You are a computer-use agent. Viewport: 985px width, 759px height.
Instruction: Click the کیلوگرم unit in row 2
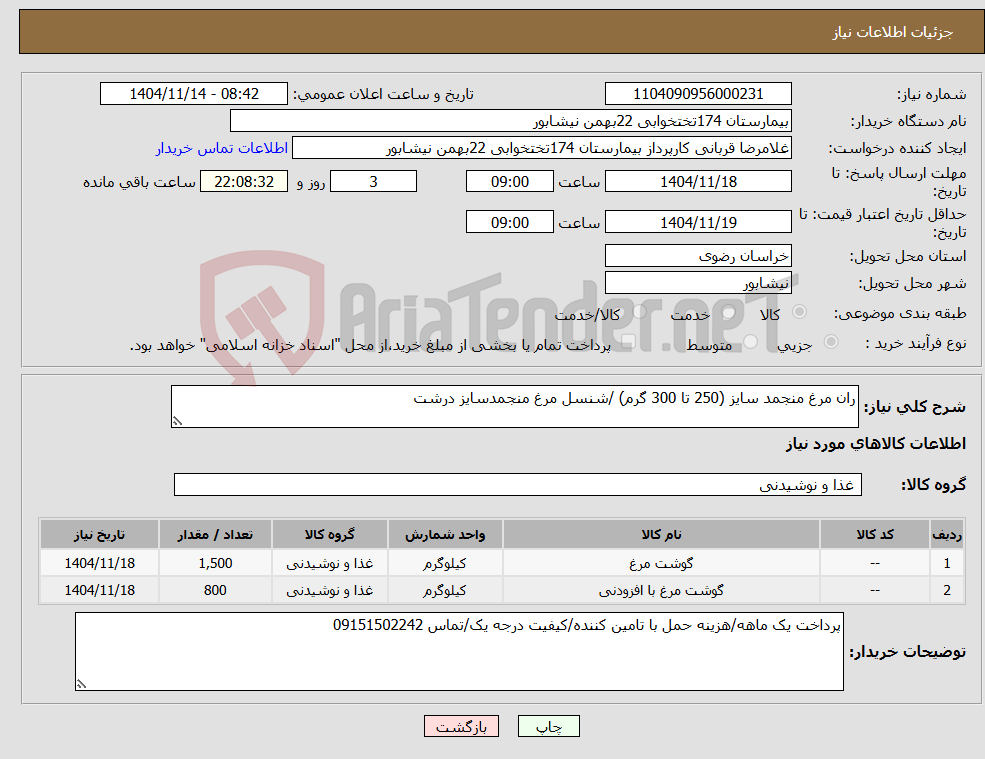click(x=445, y=590)
